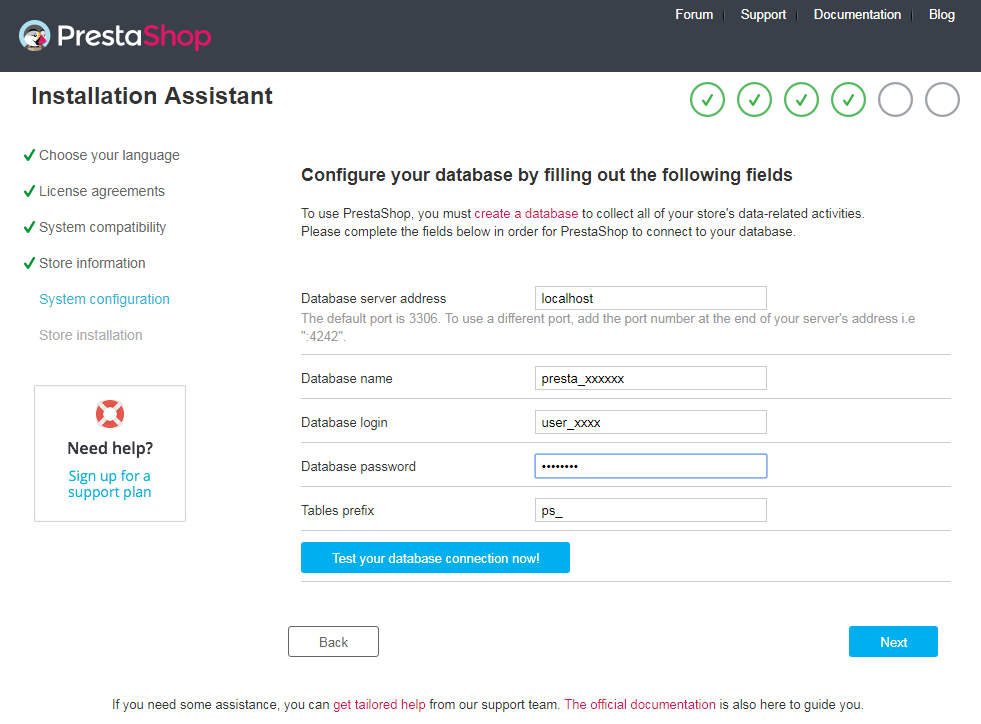Viewport: 981px width, 724px height.
Task: Focus the Database server address field
Action: point(651,298)
